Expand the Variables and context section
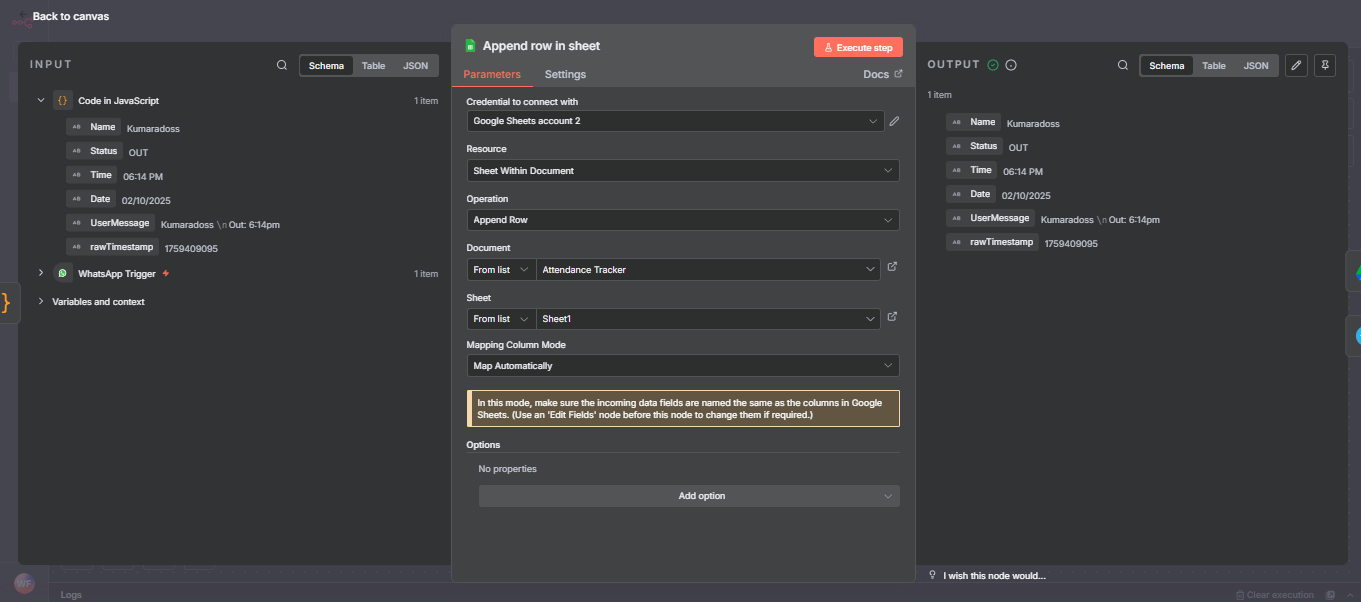Viewport: 1361px width, 602px height. click(40, 301)
